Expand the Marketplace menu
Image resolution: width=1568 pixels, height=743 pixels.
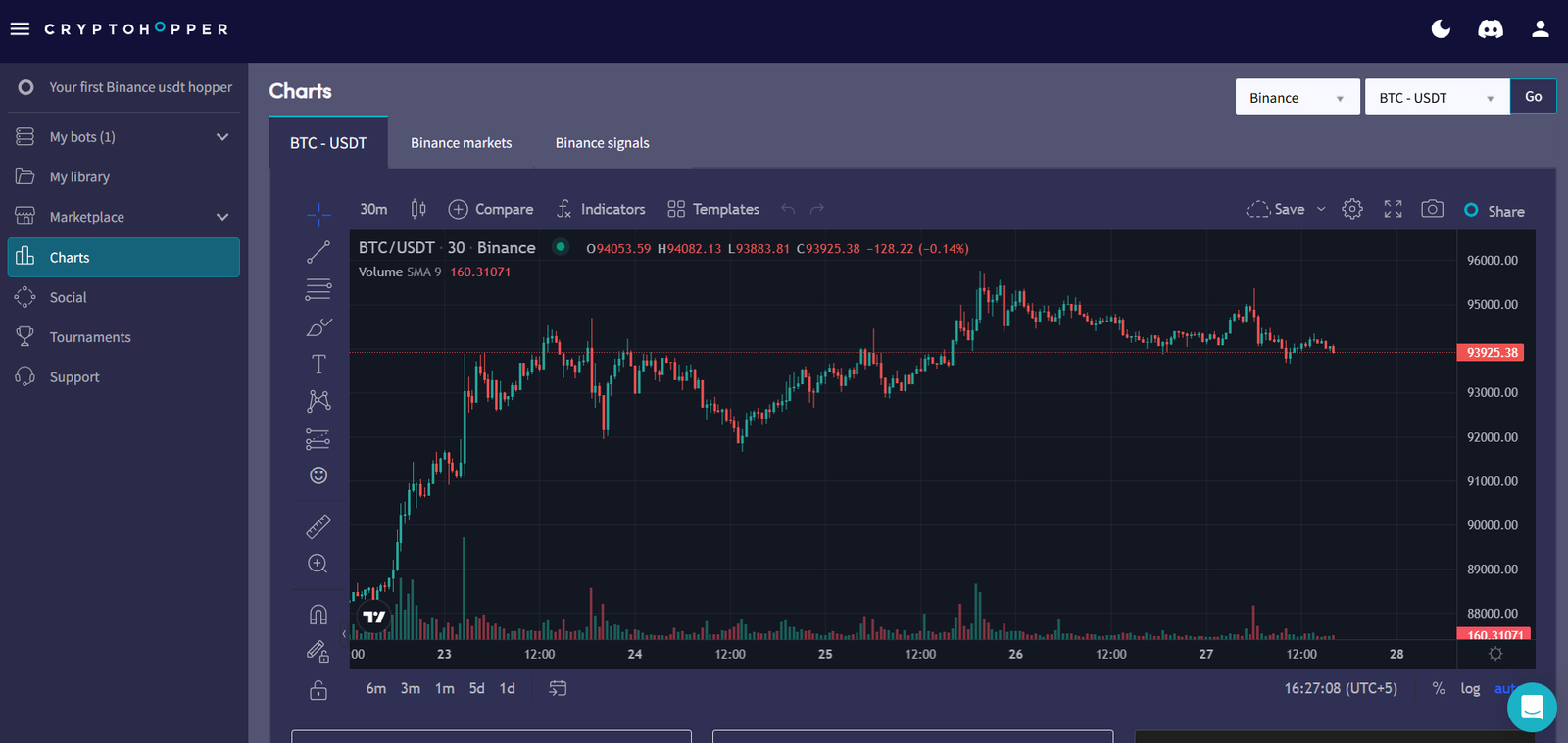pyautogui.click(x=123, y=217)
